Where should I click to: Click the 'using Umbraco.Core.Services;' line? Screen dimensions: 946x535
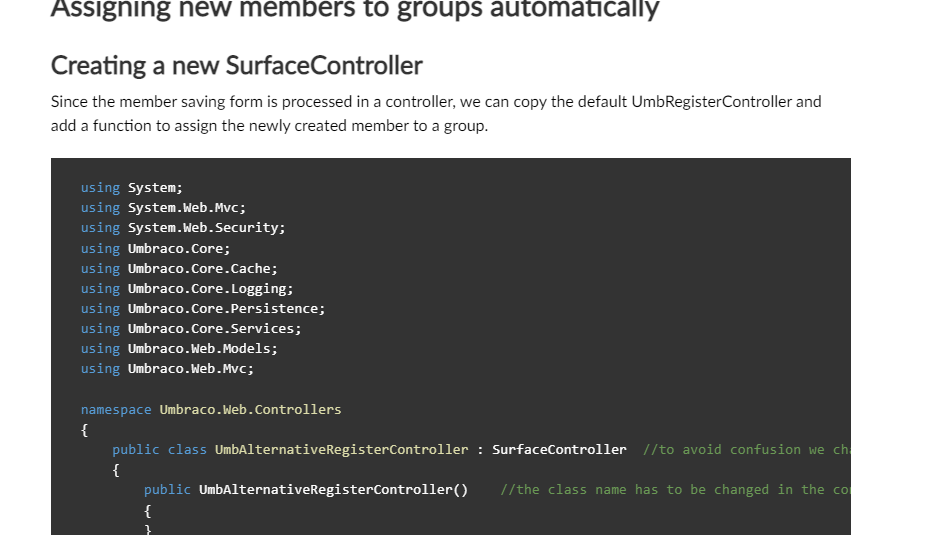tap(191, 328)
